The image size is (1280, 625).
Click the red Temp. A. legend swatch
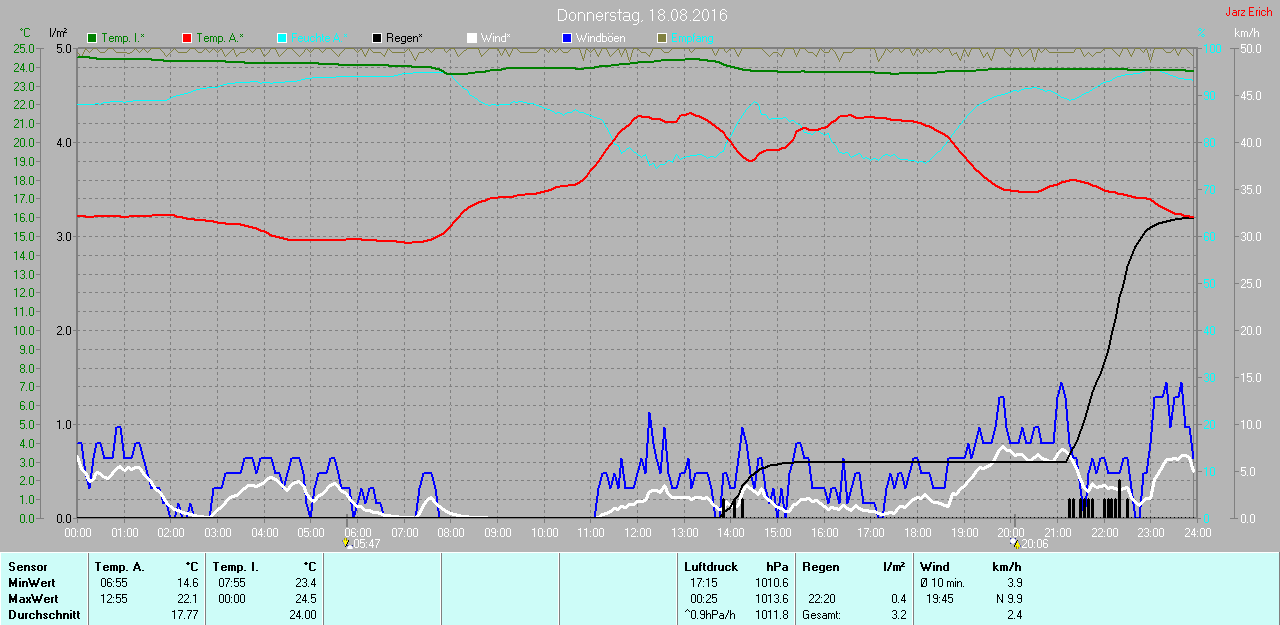pos(187,38)
